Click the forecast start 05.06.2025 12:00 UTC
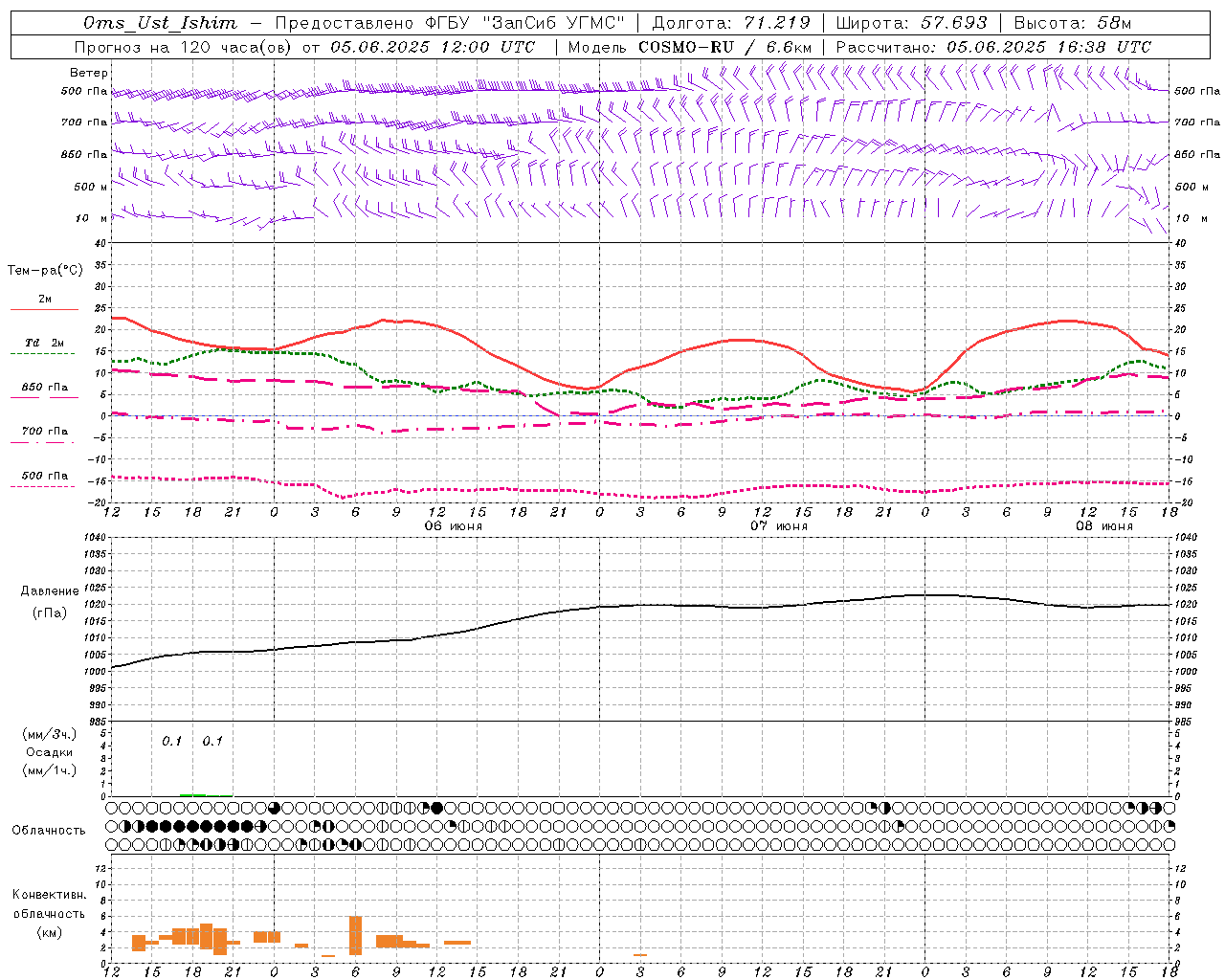The width and height of the screenshot is (1225, 980). point(433,47)
